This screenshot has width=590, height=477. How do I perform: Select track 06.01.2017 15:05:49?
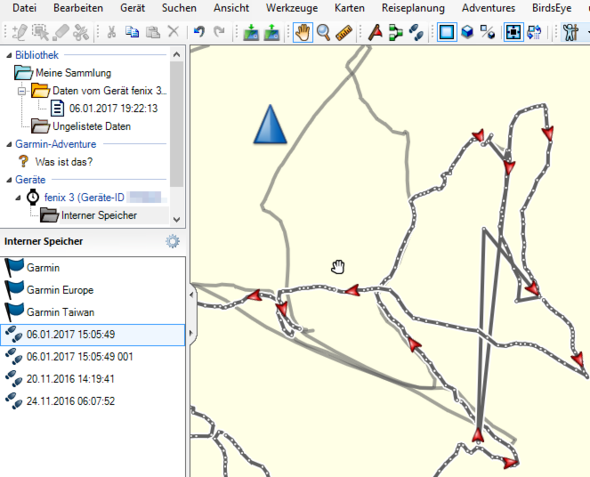93,334
